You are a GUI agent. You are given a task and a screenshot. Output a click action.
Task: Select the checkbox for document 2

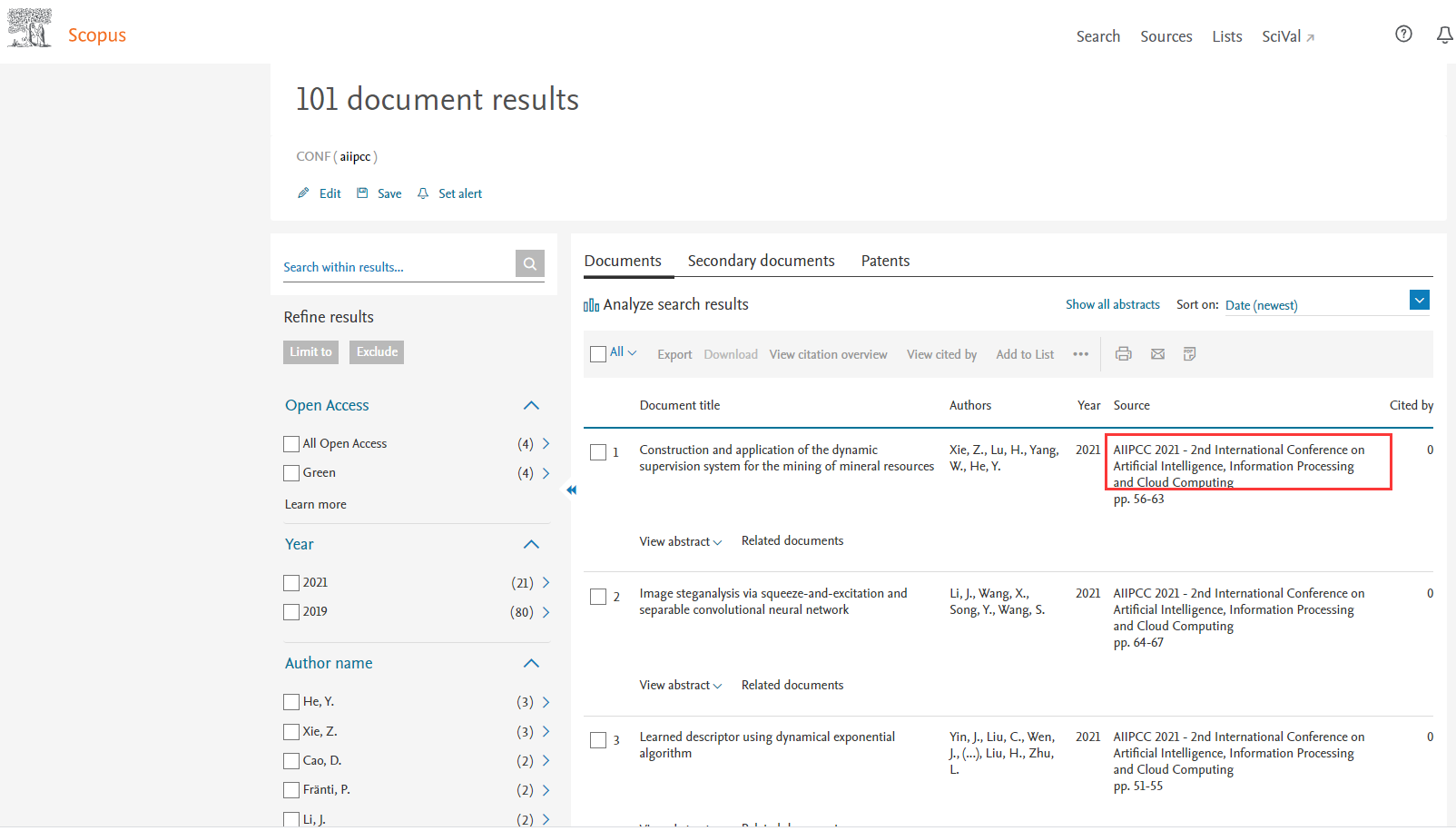coord(598,597)
